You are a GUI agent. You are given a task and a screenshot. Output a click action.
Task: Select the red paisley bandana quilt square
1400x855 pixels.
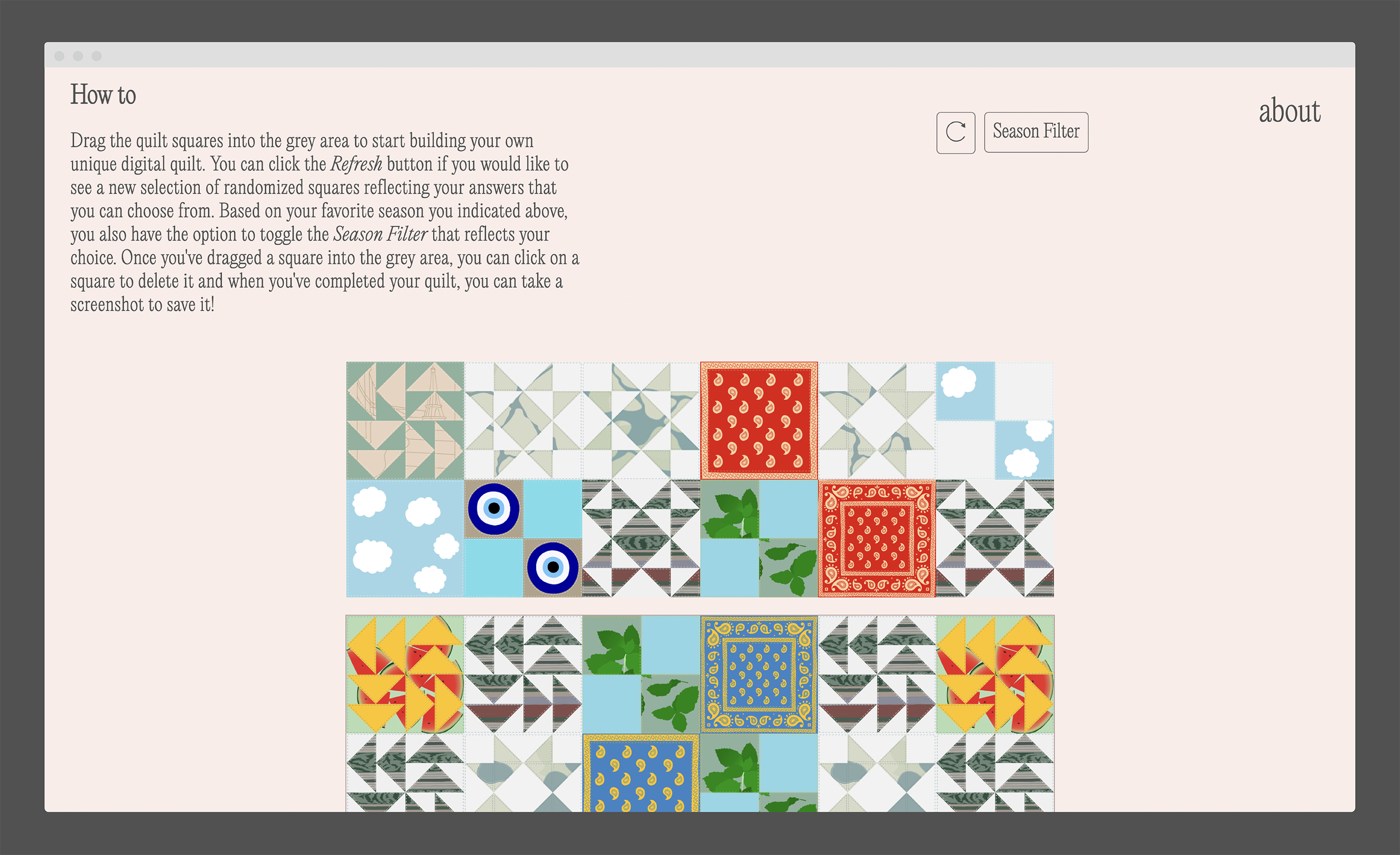[x=758, y=421]
